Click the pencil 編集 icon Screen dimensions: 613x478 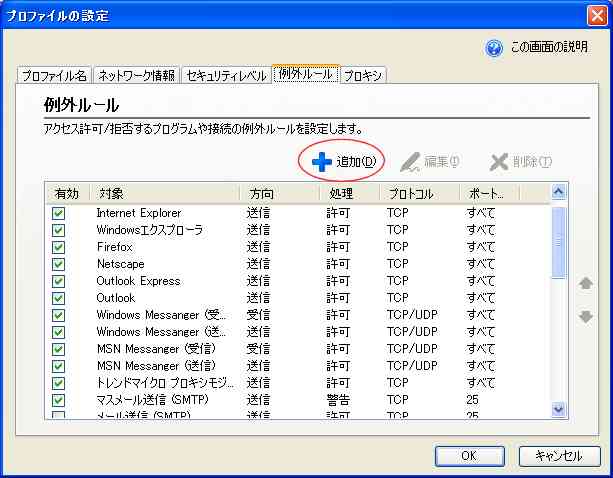pos(410,162)
